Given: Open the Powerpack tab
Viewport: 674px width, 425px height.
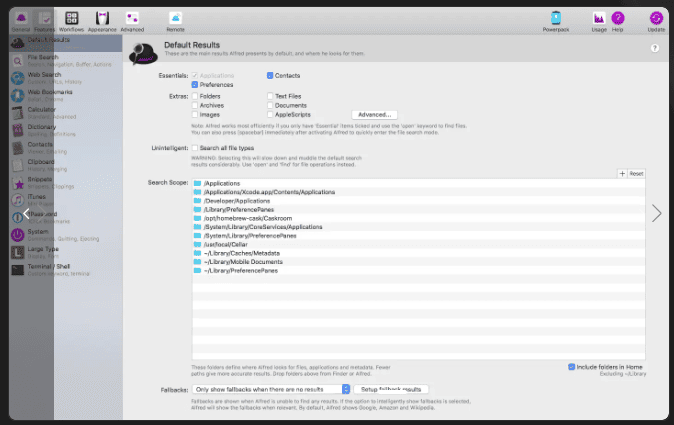Looking at the screenshot, I should tap(556, 21).
